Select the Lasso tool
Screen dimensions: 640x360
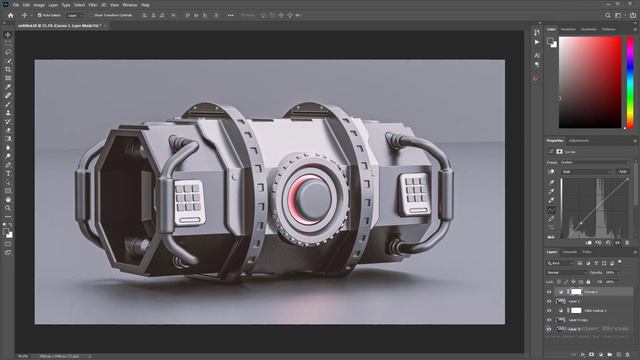click(x=8, y=52)
